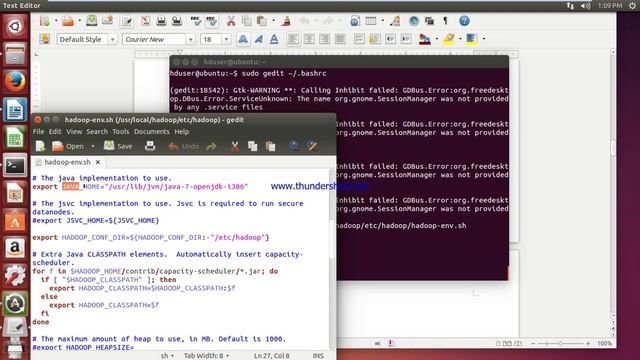Click the Clone Formatting paintbrush icon

tap(286, 21)
